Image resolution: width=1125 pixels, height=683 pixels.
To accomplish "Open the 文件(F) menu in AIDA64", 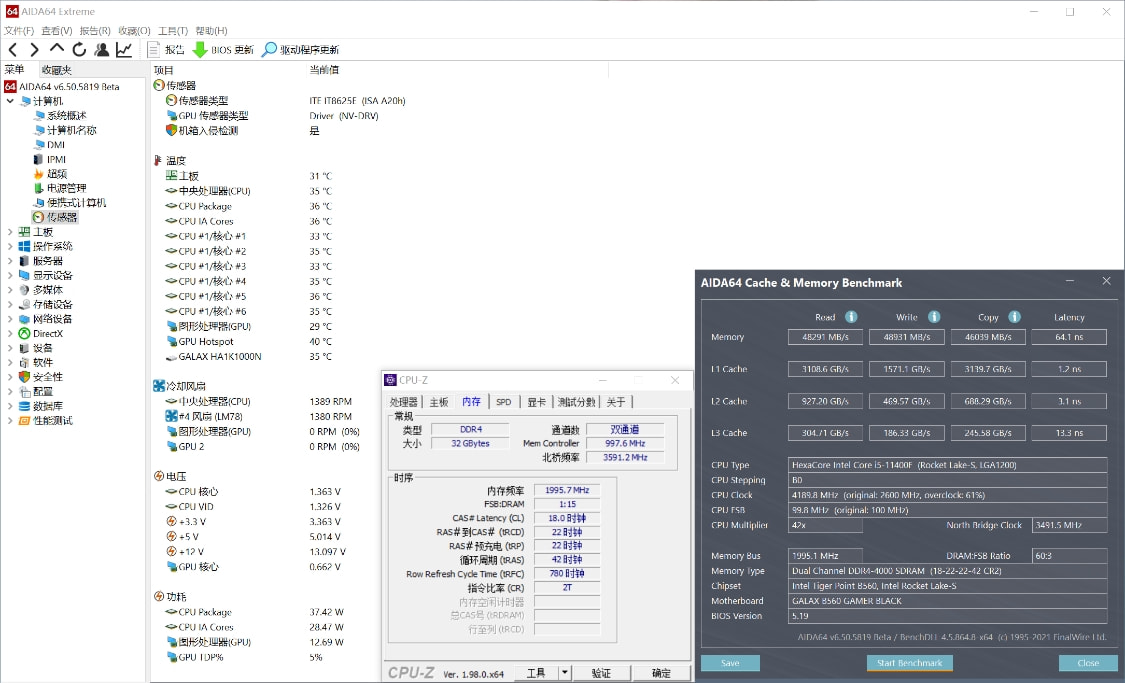I will [x=20, y=30].
